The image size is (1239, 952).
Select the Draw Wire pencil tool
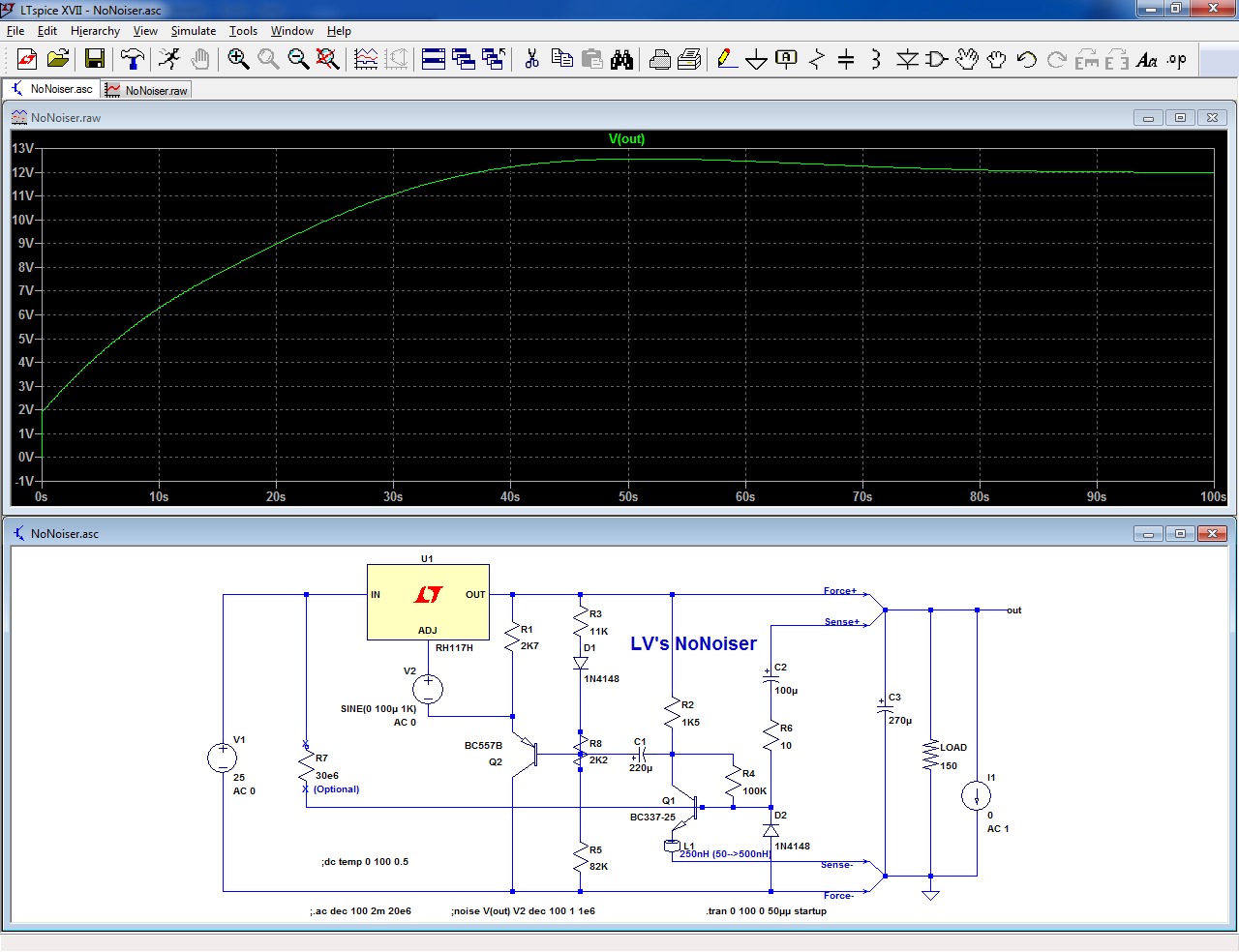[727, 59]
